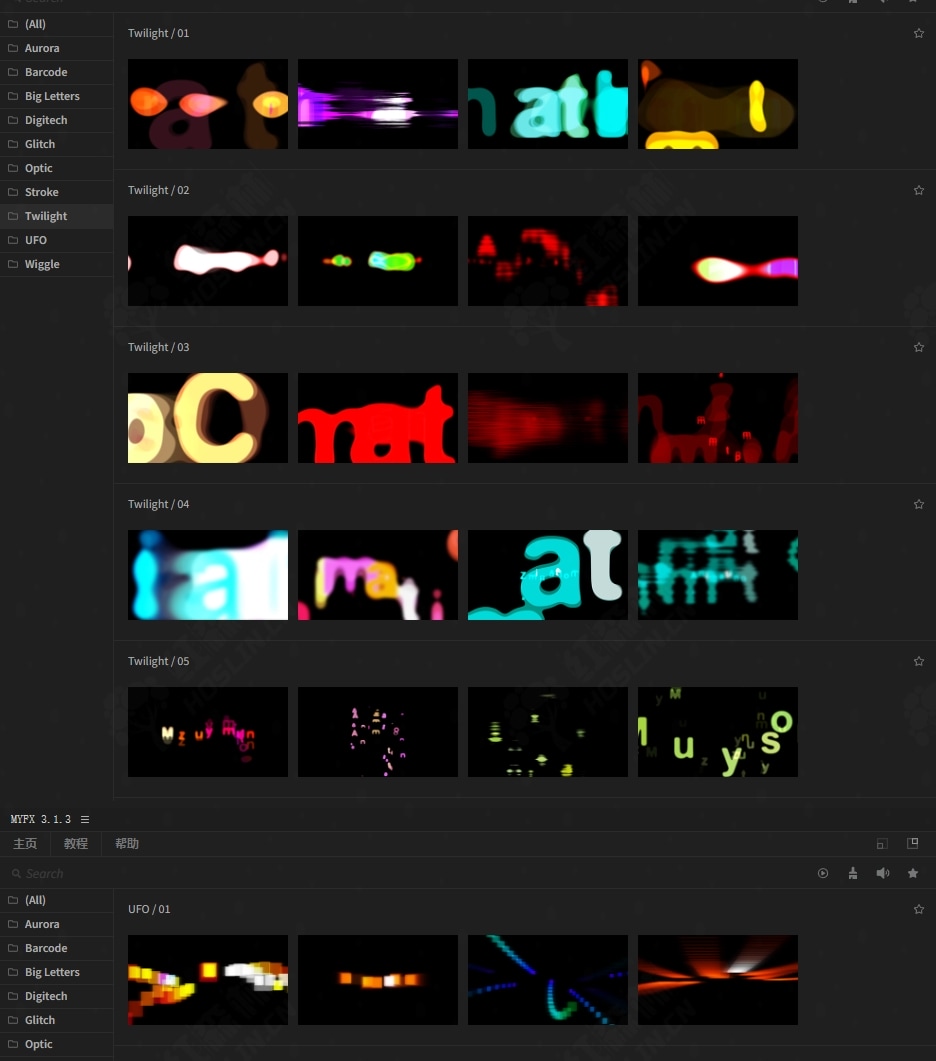Viewport: 936px width, 1061px height.
Task: Click the broom clean-up icon in toolbar
Action: point(853,873)
